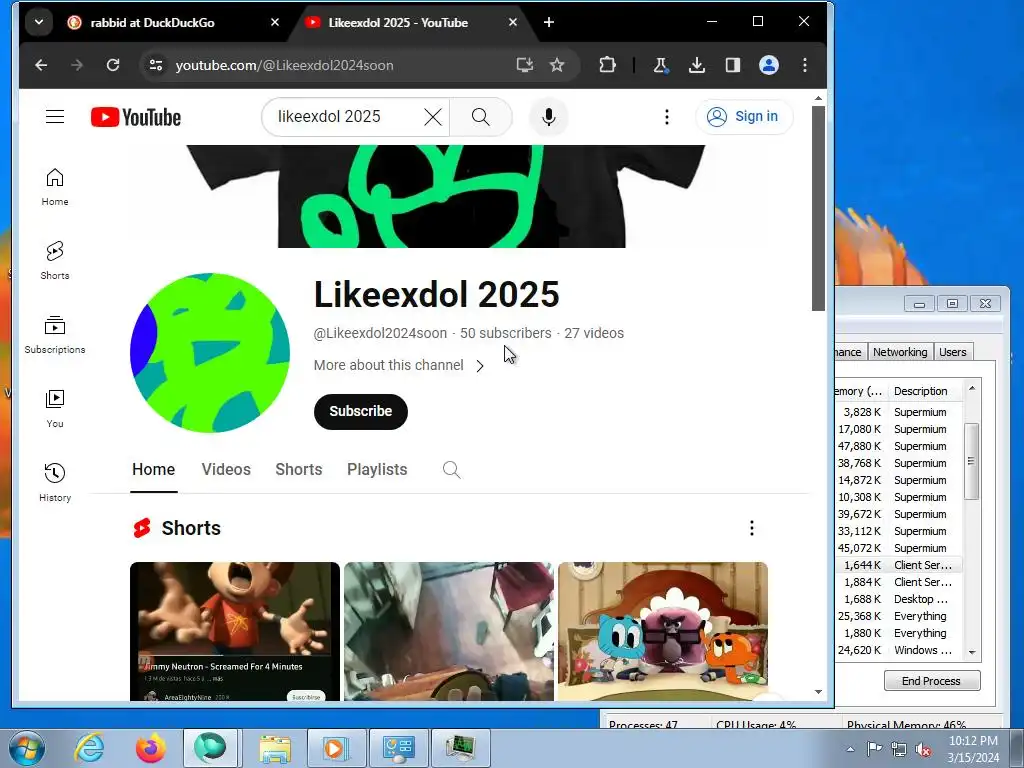Image resolution: width=1024 pixels, height=768 pixels.
Task: Click Task Manager process list scroll down arrow
Action: tap(972, 652)
